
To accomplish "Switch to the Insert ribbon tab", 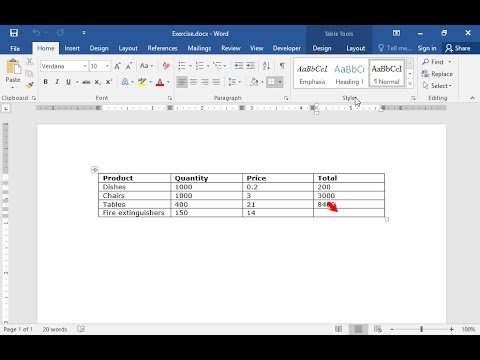I will point(72,48).
